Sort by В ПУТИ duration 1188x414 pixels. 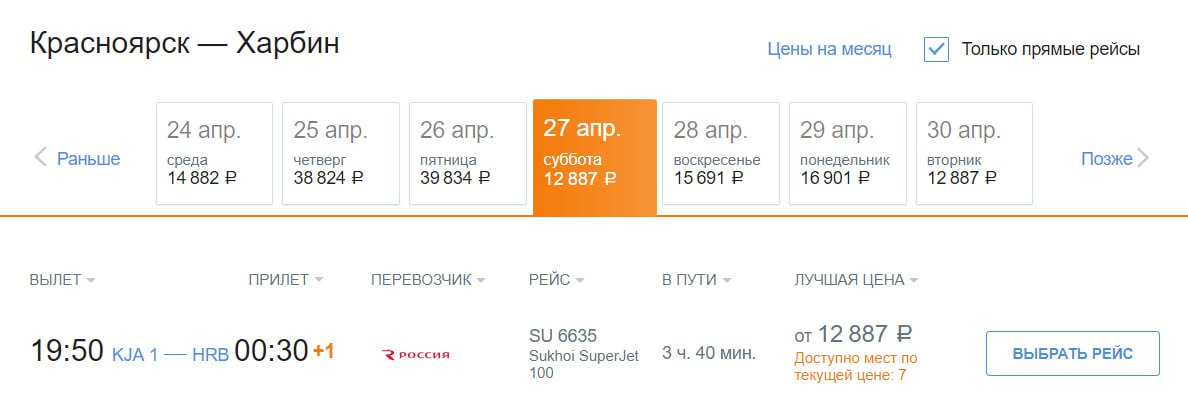point(696,280)
